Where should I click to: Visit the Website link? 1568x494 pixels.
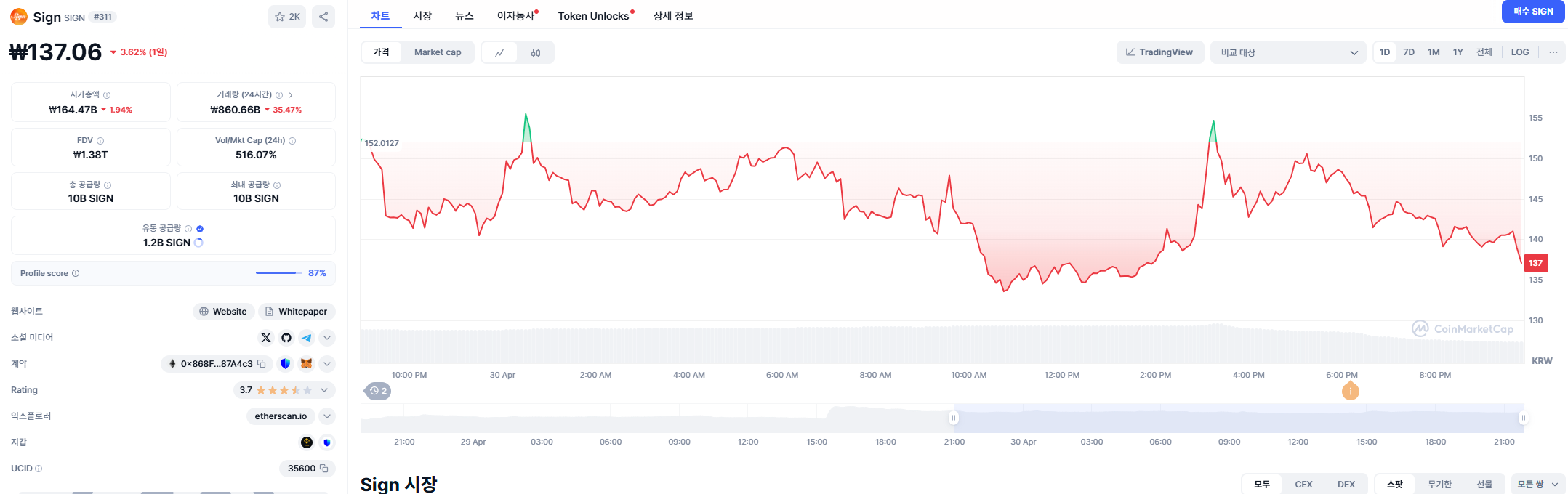pos(223,312)
